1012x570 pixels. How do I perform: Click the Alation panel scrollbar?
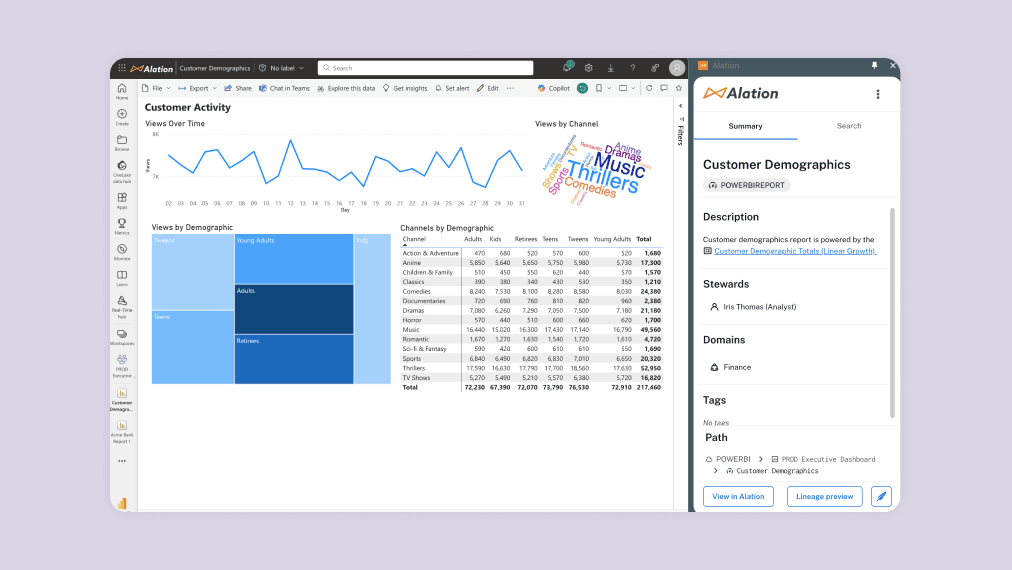coord(893,313)
